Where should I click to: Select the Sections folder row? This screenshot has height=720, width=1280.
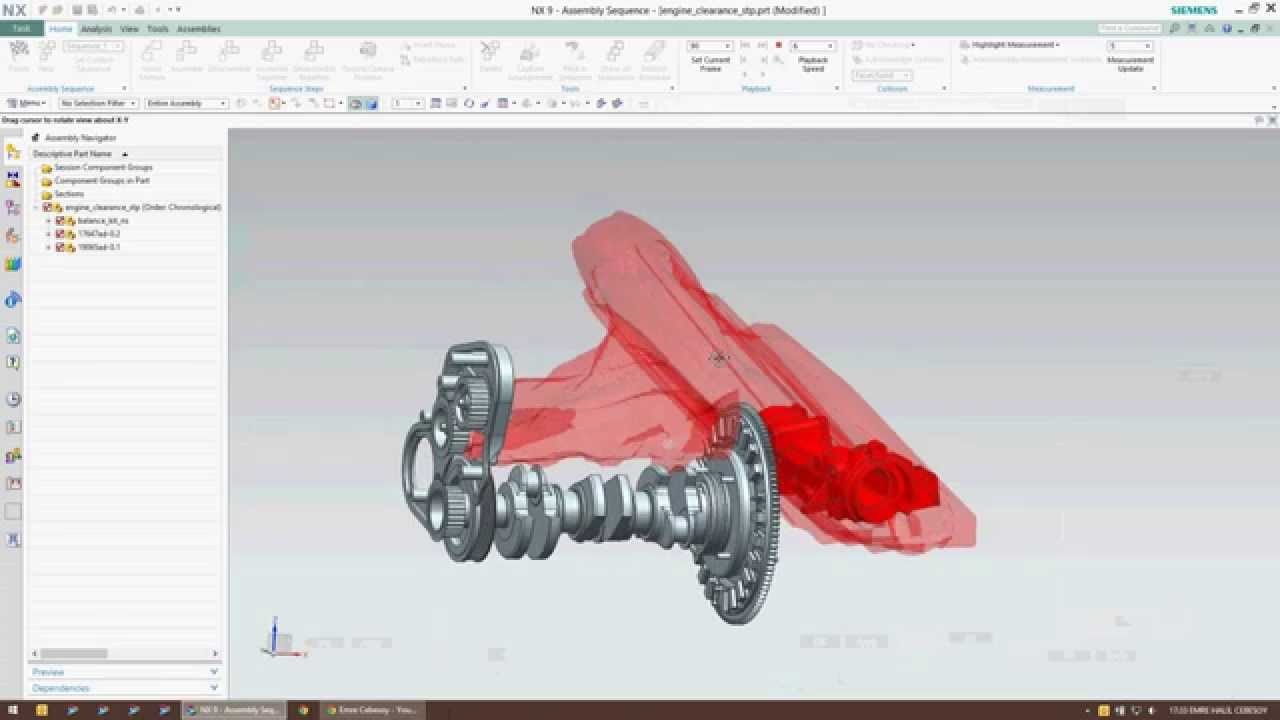[69, 194]
